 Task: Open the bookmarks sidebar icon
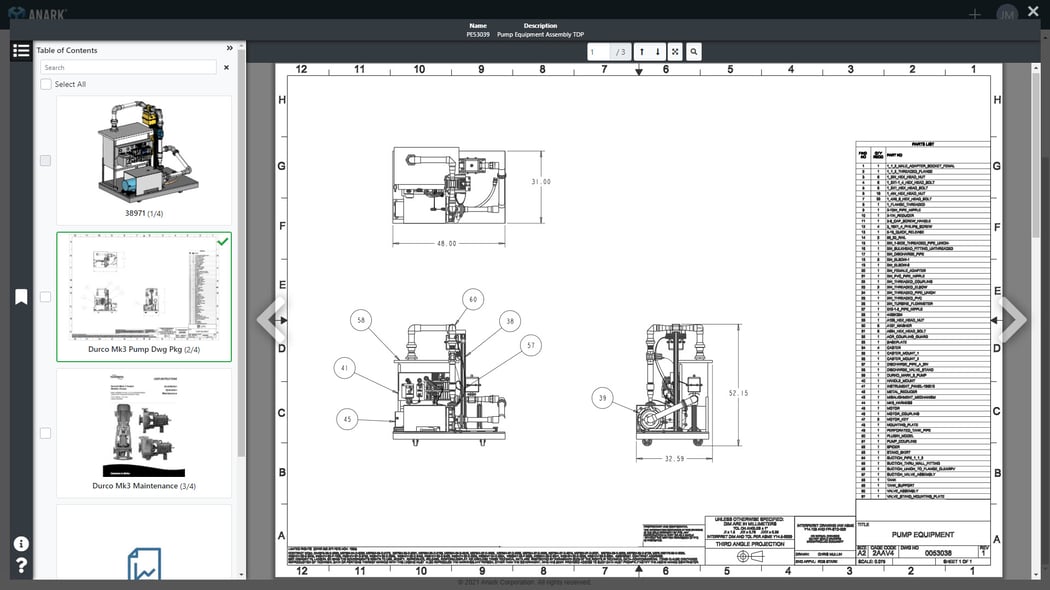point(21,297)
